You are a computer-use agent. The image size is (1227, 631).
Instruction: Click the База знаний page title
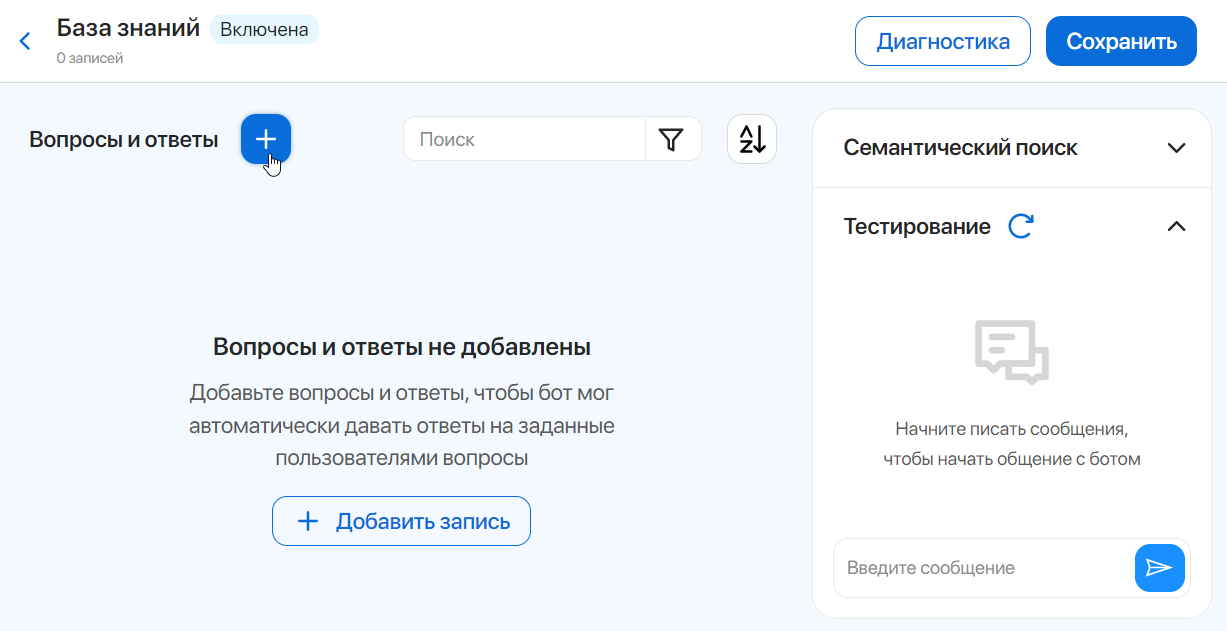(x=128, y=28)
